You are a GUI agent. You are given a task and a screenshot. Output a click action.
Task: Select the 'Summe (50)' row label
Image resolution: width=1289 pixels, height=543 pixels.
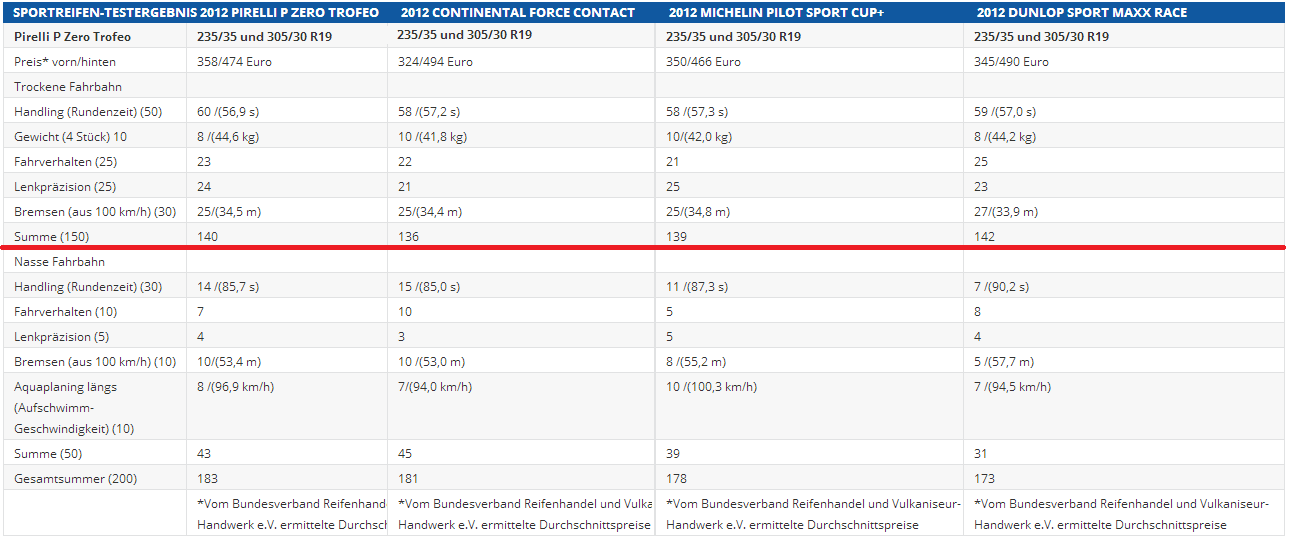pos(48,454)
